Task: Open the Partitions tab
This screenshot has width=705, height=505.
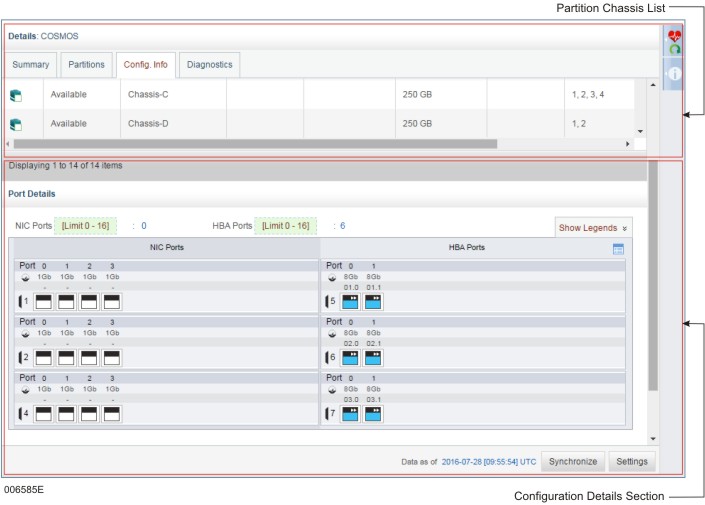Action: pos(86,65)
